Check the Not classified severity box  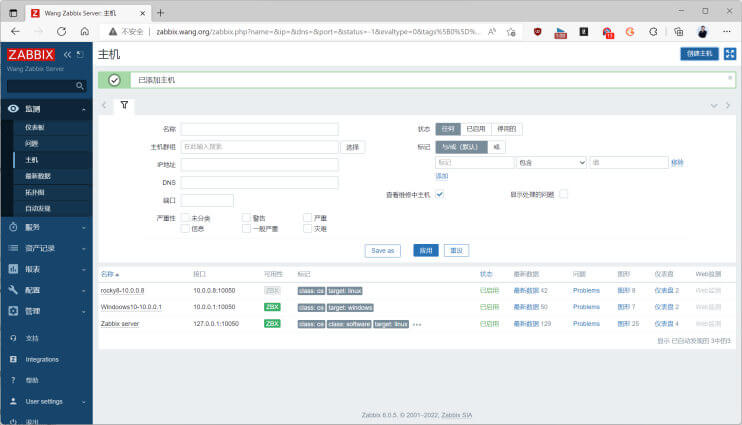coord(186,218)
